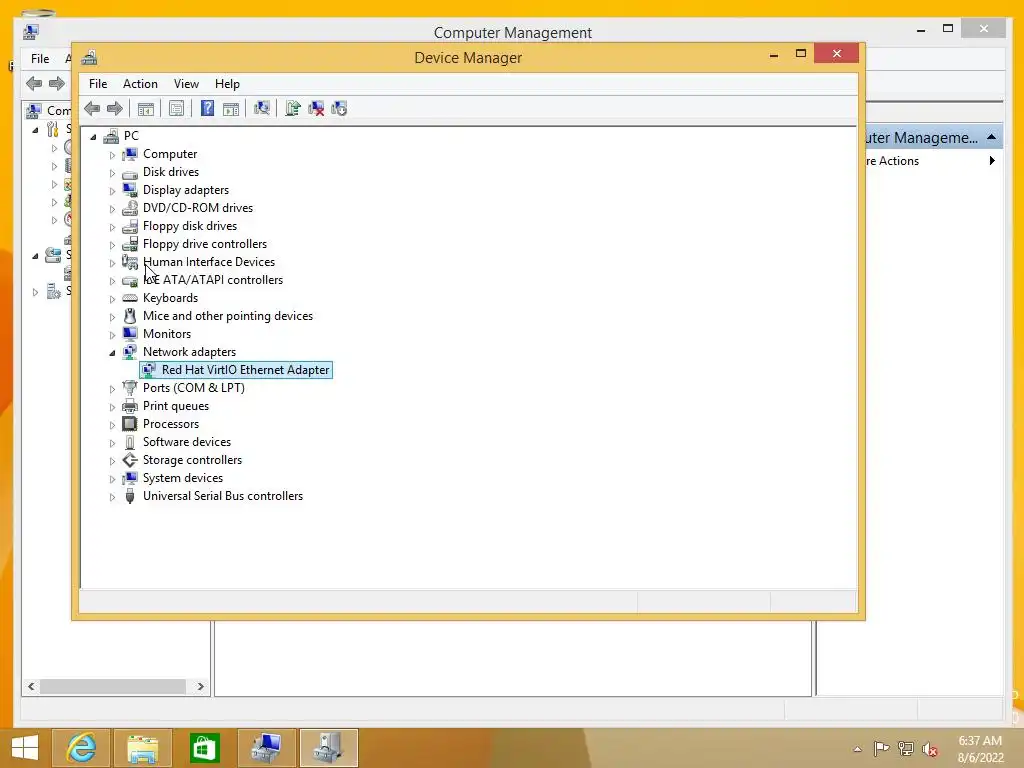
Task: Select Print queues category
Action: 176,406
